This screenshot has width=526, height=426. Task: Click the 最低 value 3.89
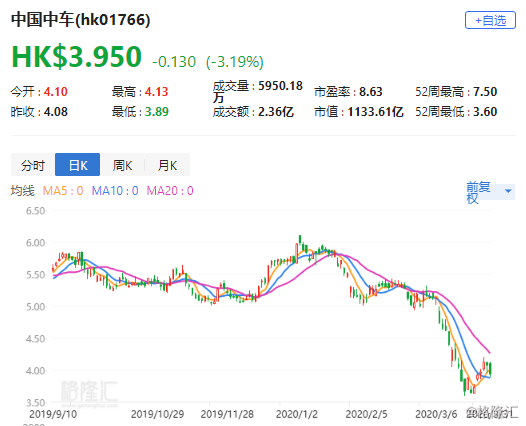[157, 112]
